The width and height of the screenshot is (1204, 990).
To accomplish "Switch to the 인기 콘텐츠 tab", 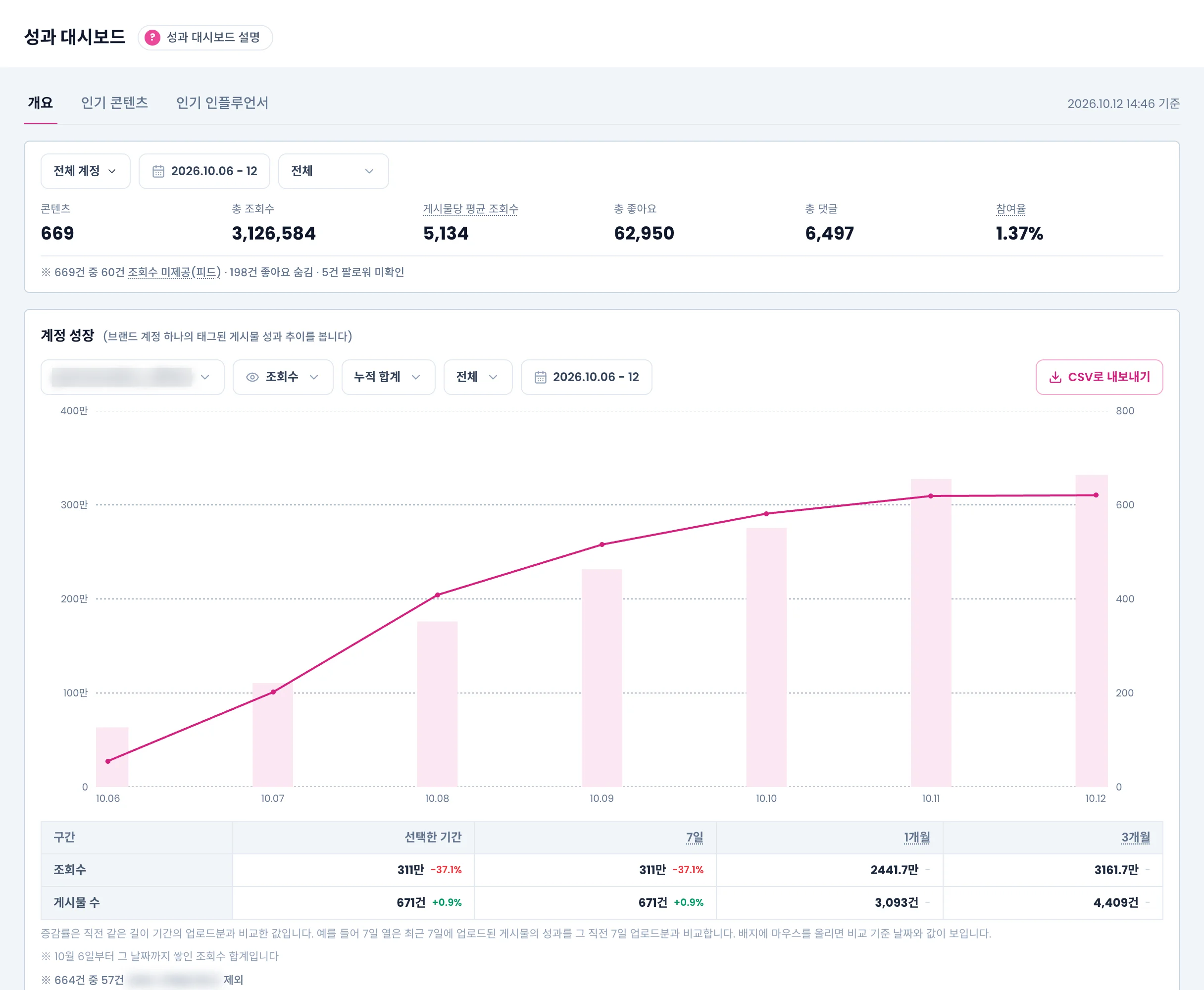I will point(115,102).
